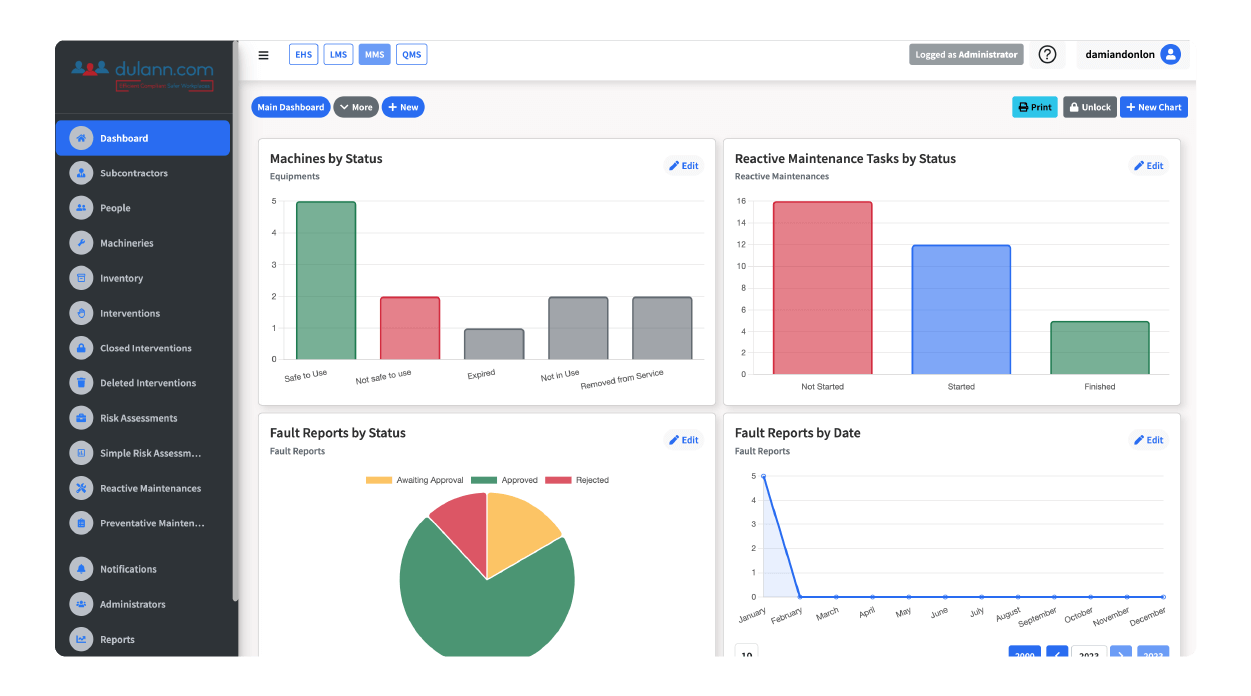This screenshot has height=696, width=1251.
Task: Click the New dashboard button
Action: click(x=403, y=107)
